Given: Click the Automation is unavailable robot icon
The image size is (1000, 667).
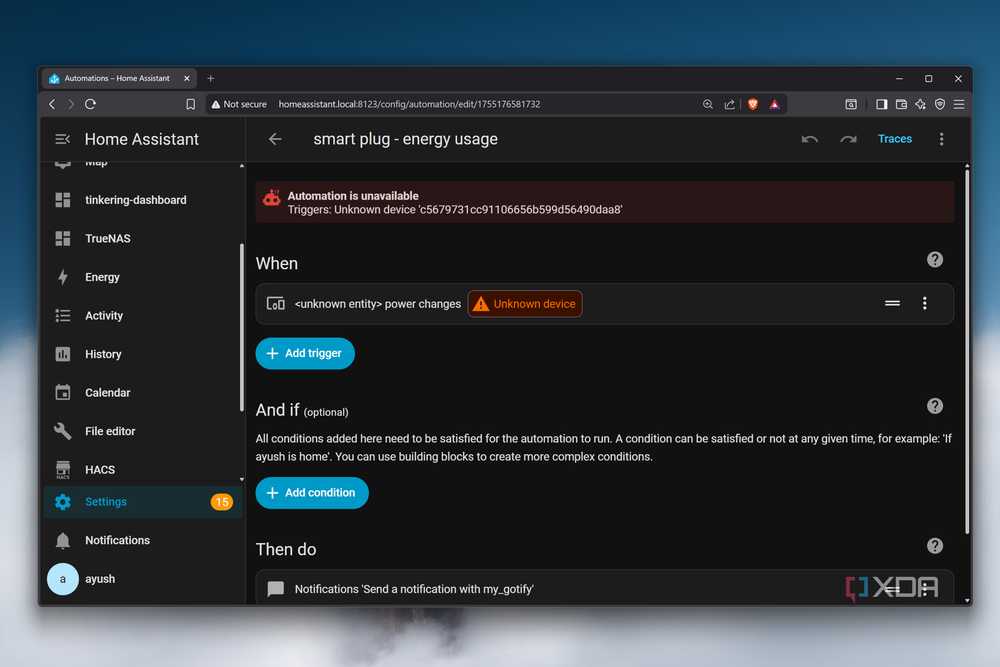Looking at the screenshot, I should click(x=272, y=198).
